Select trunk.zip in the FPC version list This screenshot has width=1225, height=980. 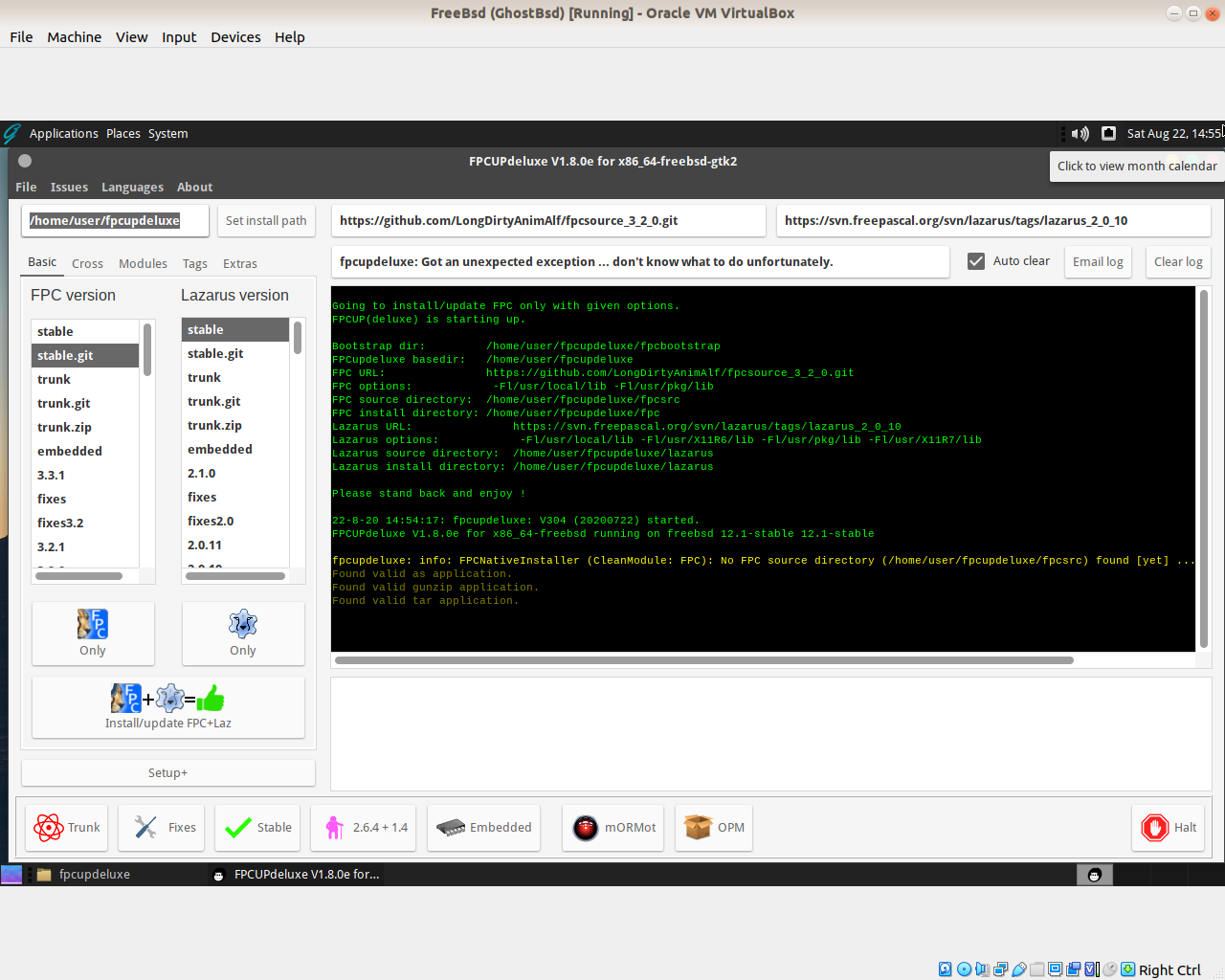(85, 428)
